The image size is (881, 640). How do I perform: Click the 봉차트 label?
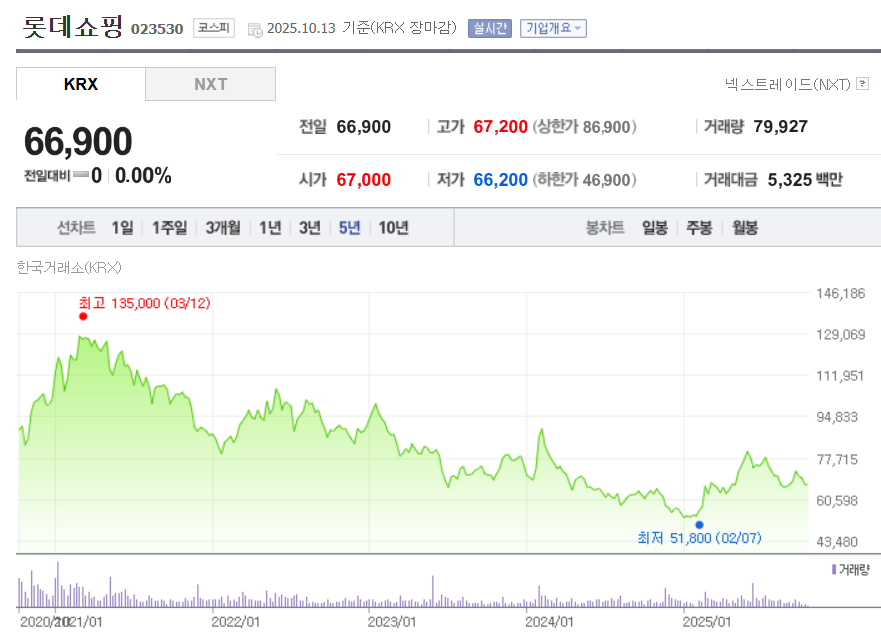[605, 228]
